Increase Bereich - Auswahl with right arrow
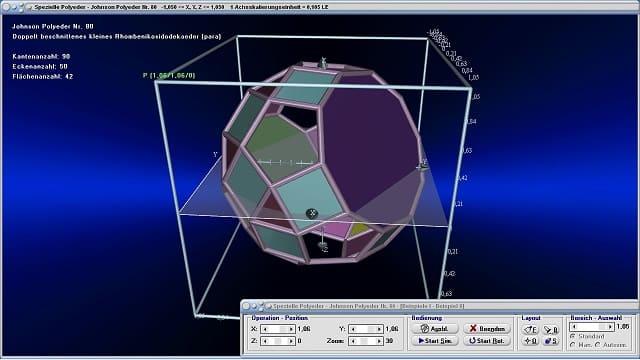 [x=610, y=327]
